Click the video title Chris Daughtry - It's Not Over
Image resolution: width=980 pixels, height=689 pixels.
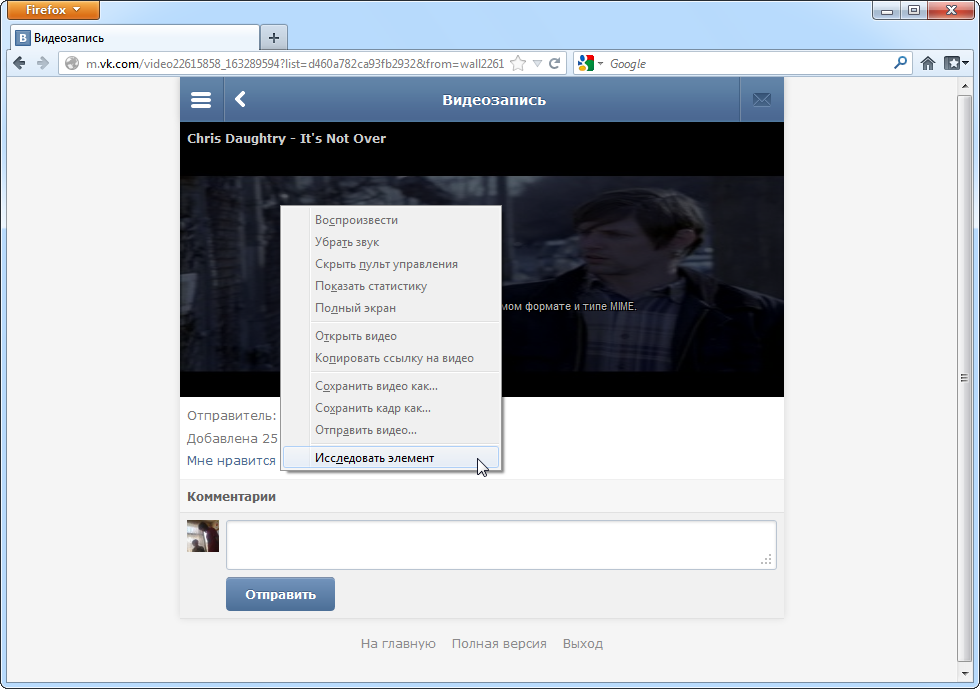(286, 138)
